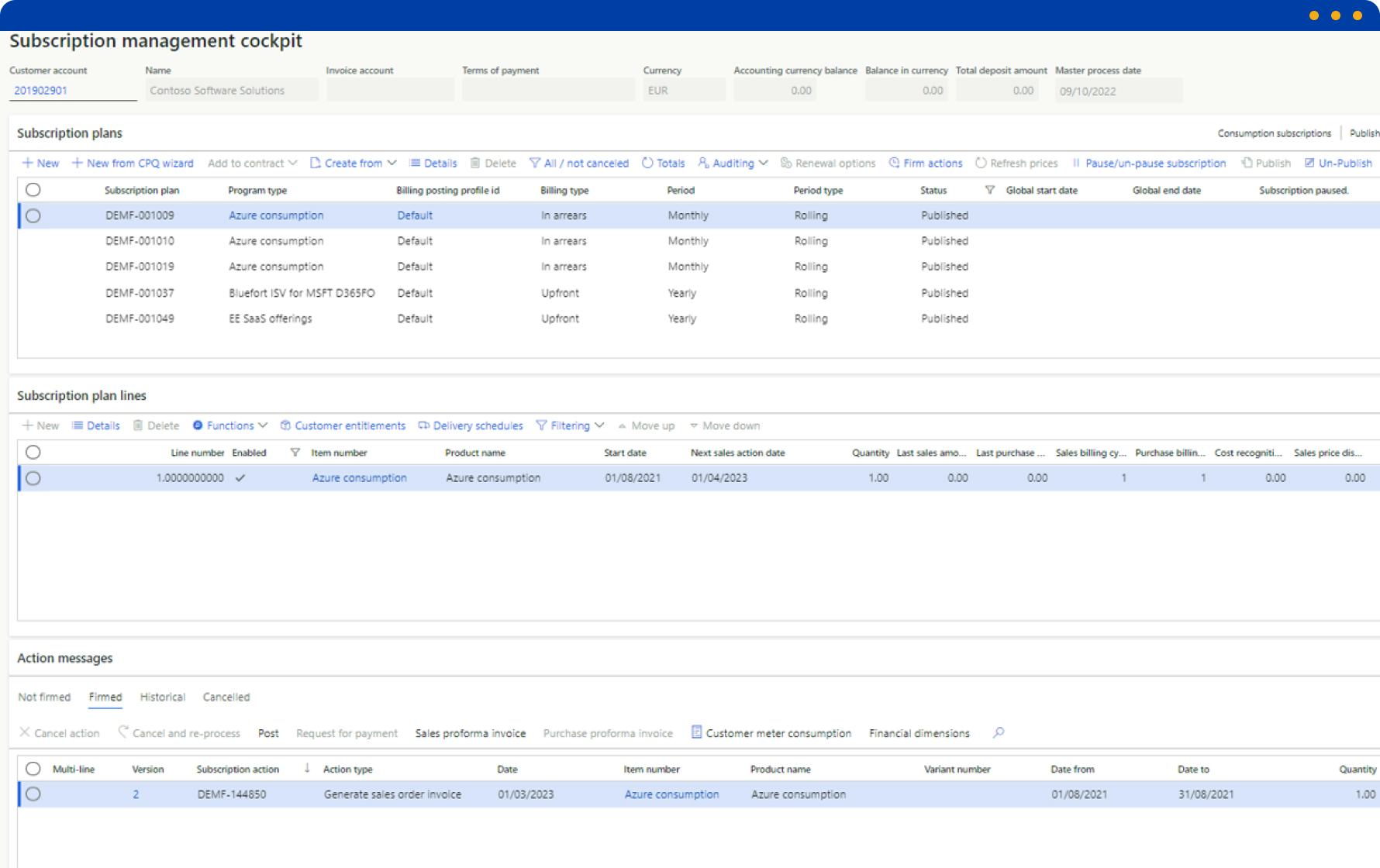The width and height of the screenshot is (1380, 868).
Task: Select all subscription plan rows via header checkbox
Action: 33,190
